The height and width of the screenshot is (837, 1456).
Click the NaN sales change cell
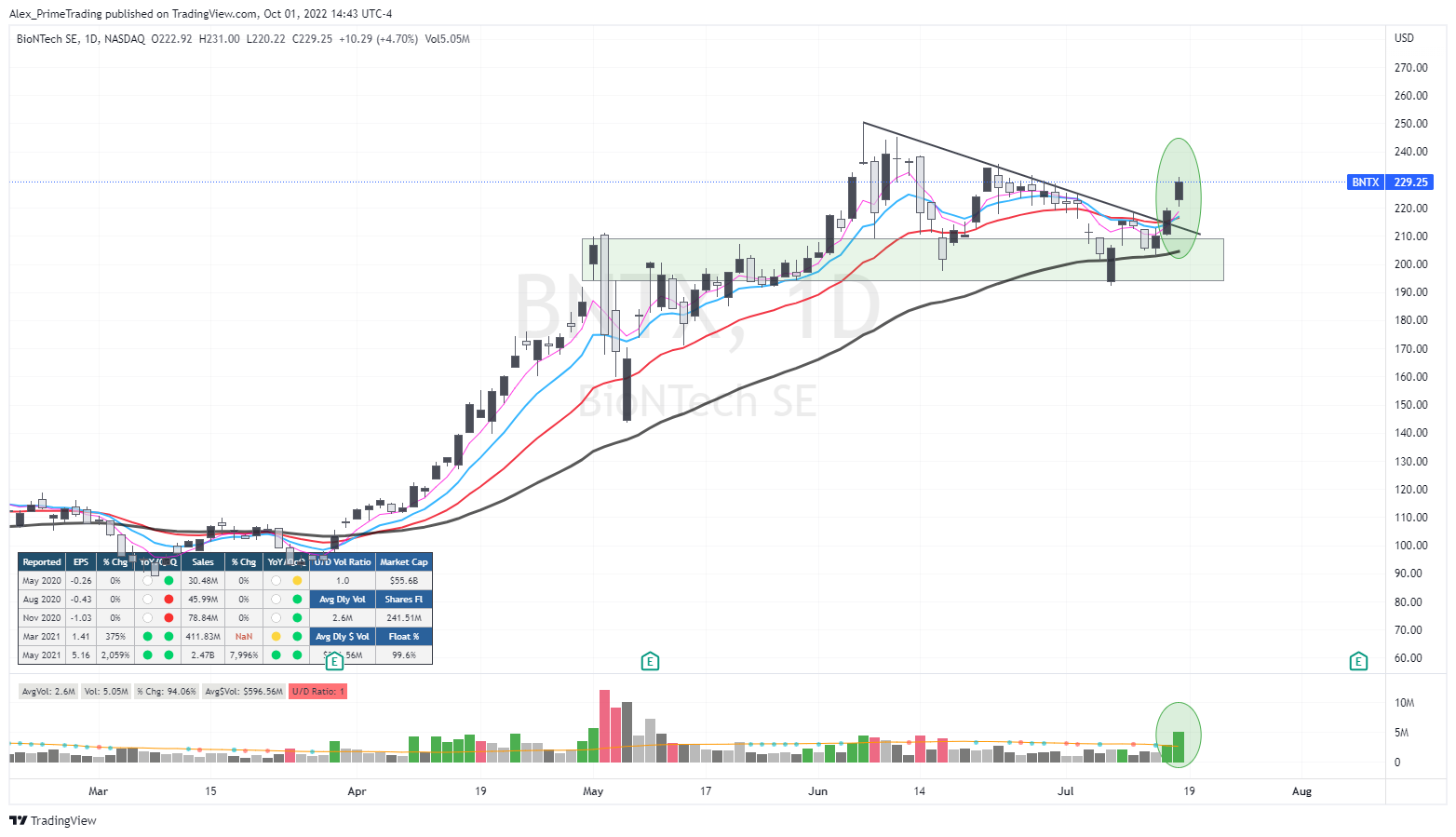[x=244, y=636]
